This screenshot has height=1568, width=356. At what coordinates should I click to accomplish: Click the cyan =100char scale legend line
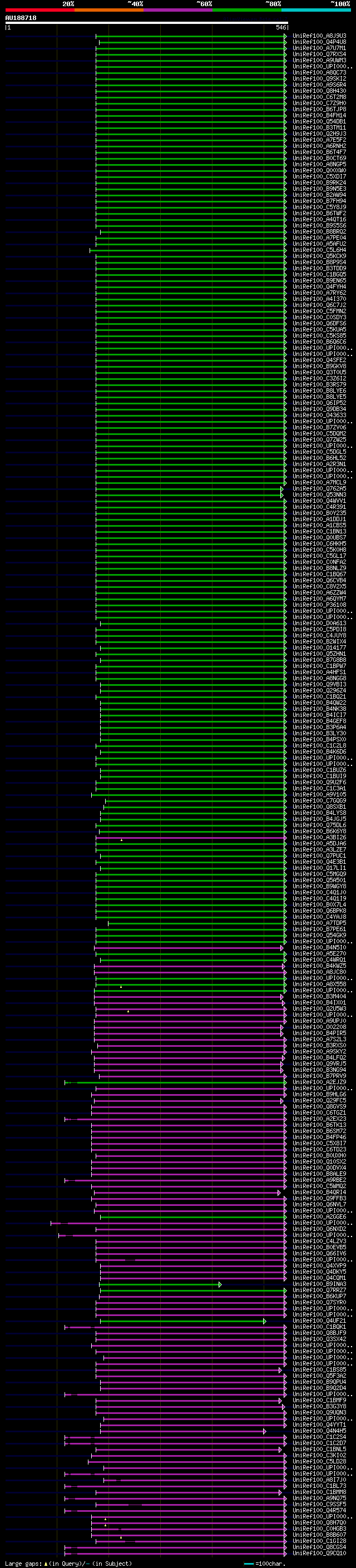point(248,1564)
